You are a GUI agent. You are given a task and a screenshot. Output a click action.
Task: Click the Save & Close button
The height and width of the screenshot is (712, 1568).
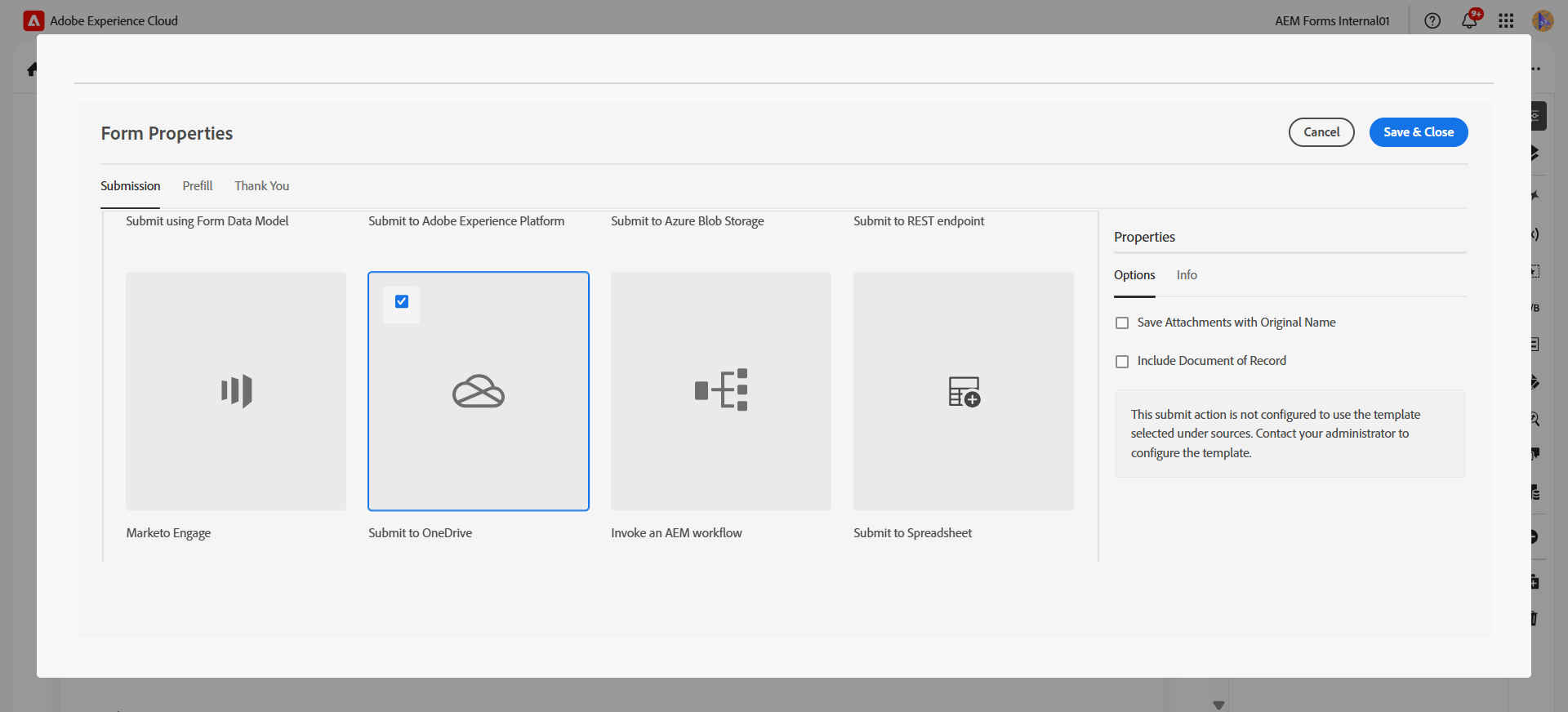click(1419, 132)
